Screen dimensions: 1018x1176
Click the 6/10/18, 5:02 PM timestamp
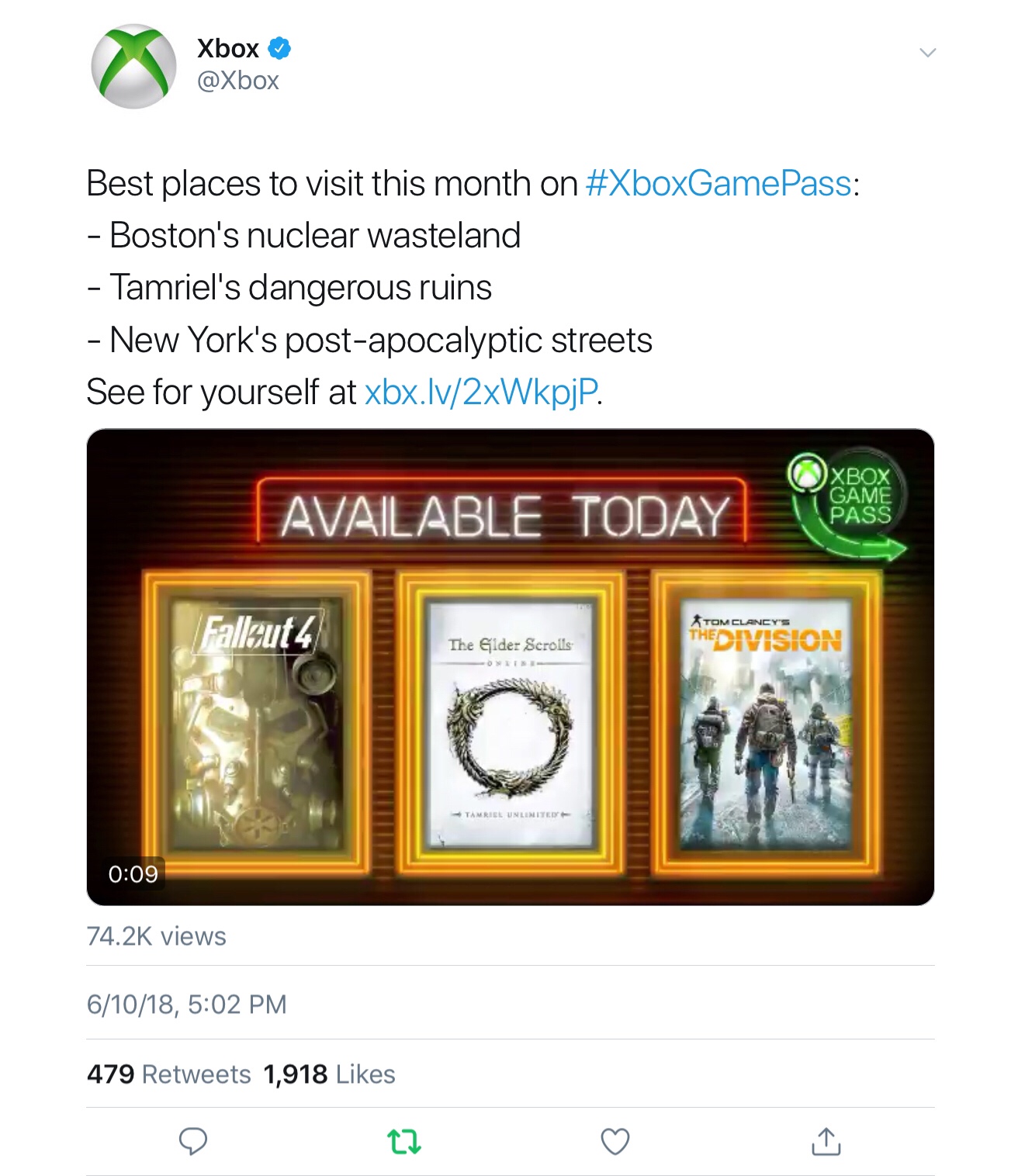(186, 1005)
